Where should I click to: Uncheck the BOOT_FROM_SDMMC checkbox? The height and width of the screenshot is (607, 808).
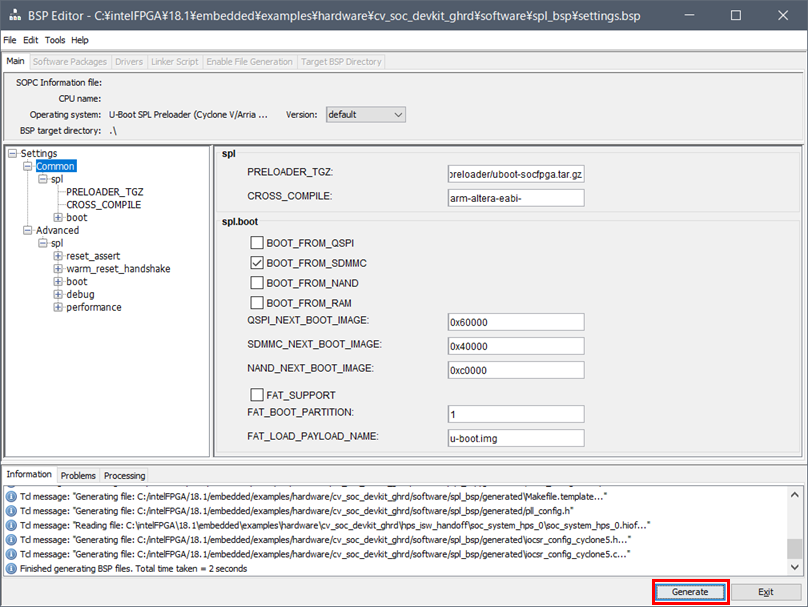click(x=257, y=263)
